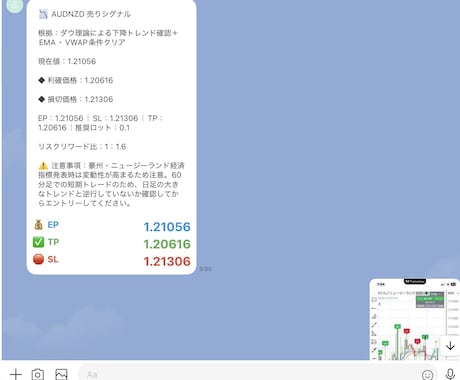Tap the chart emoji before AUDNZD
Image resolution: width=460 pixels, height=380 pixels.
click(x=43, y=14)
